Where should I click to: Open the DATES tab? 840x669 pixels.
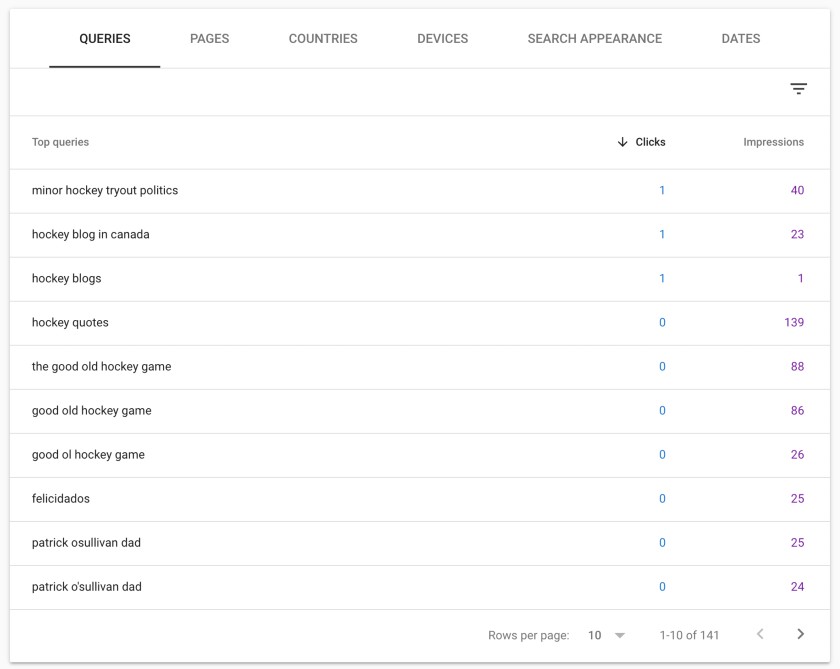740,38
